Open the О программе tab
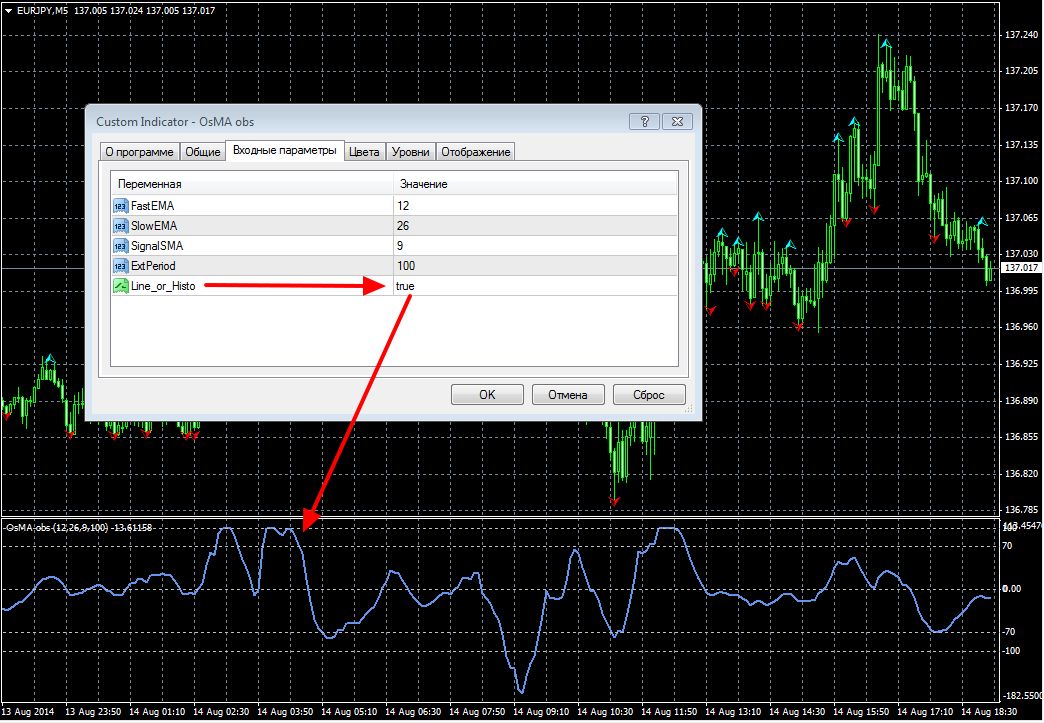 click(139, 152)
